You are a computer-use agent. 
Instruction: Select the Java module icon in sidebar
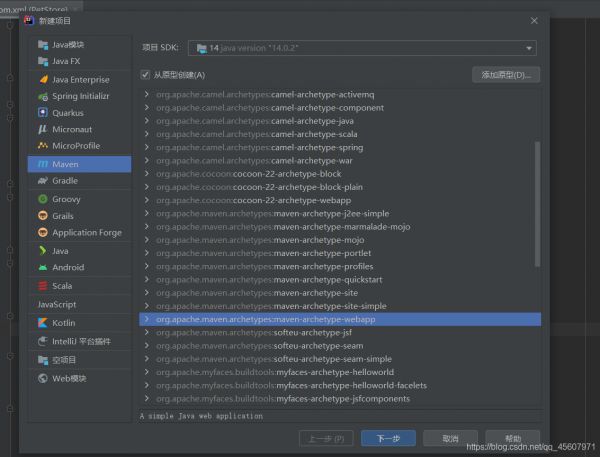pyautogui.click(x=43, y=45)
